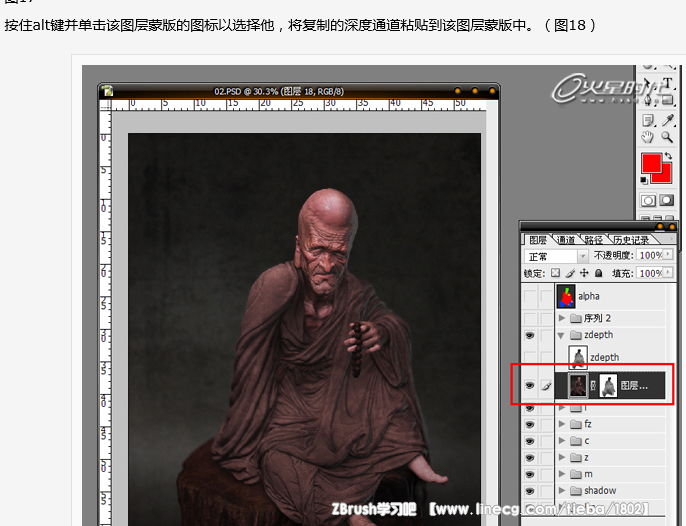Select the Zoom magnifier tool

(x=667, y=137)
